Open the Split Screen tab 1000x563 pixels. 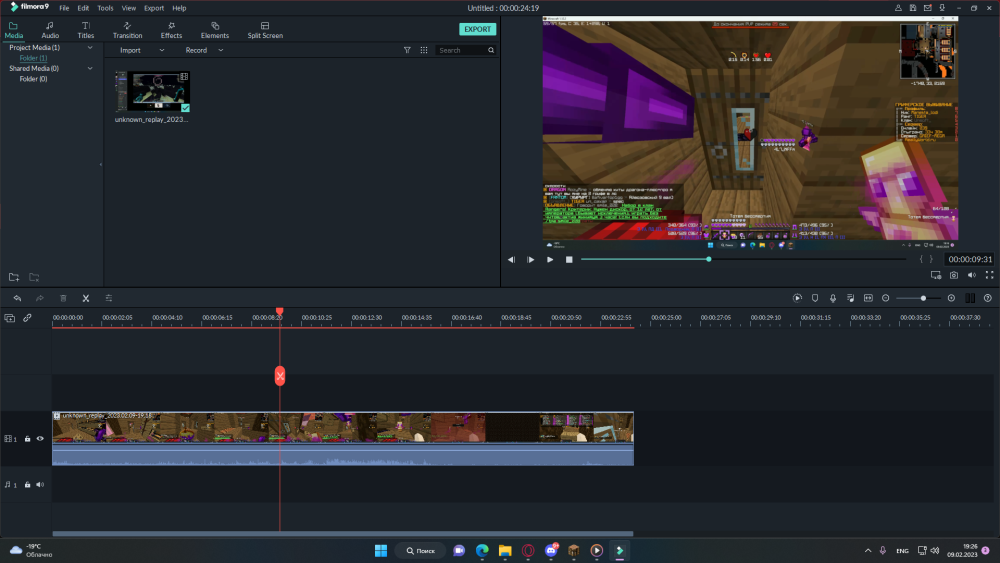265,30
